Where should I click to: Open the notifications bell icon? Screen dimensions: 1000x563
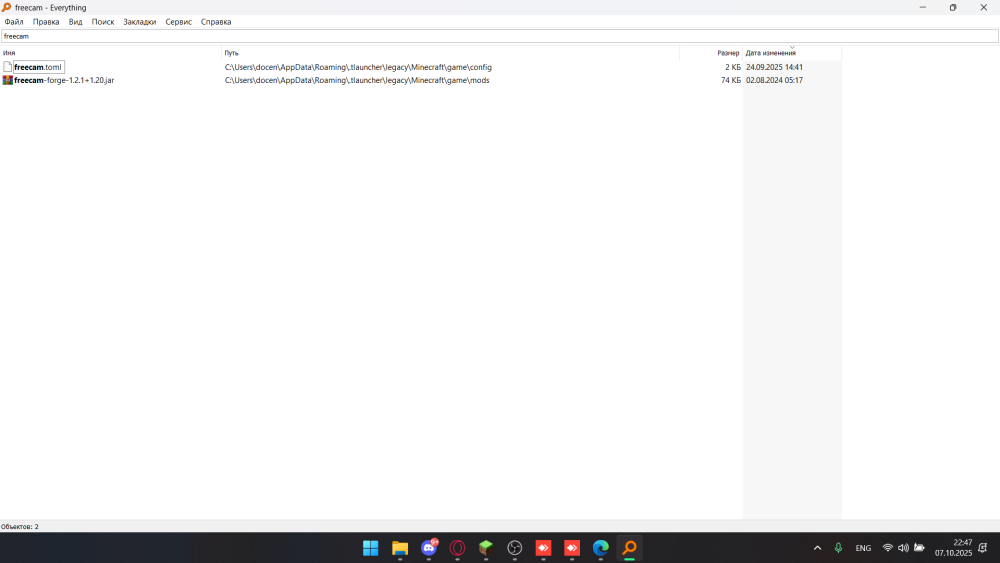(x=983, y=548)
